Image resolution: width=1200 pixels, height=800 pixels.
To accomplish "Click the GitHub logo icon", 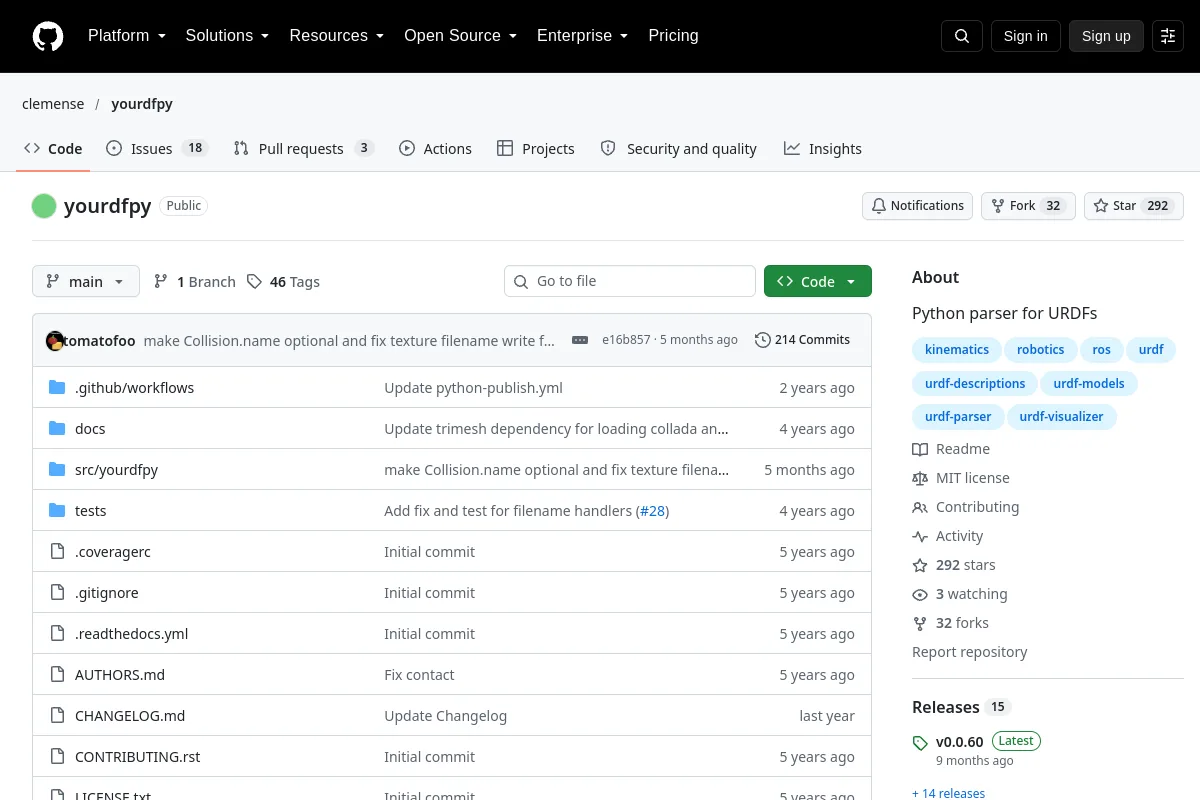I will pos(48,36).
